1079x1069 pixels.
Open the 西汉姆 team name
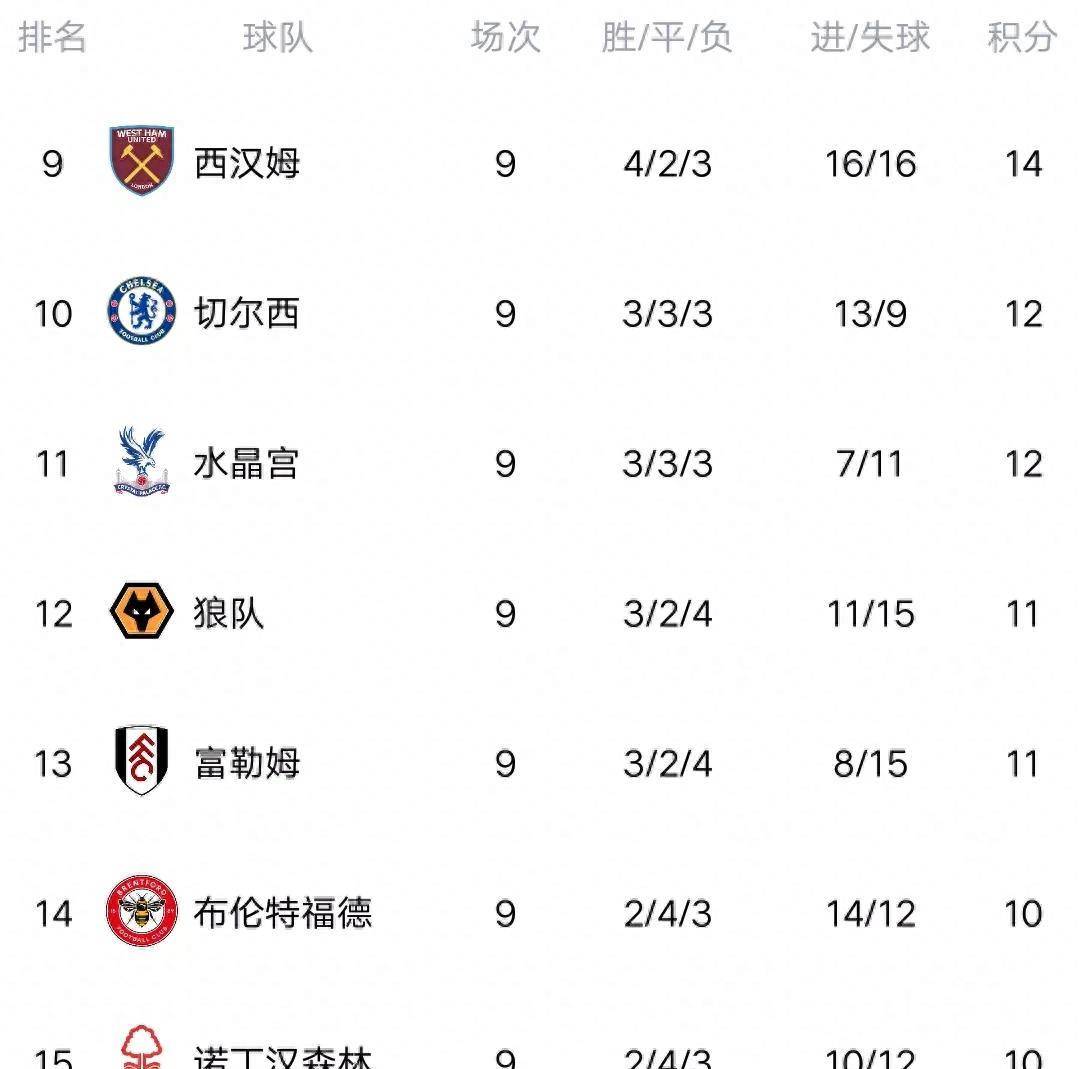click(247, 164)
